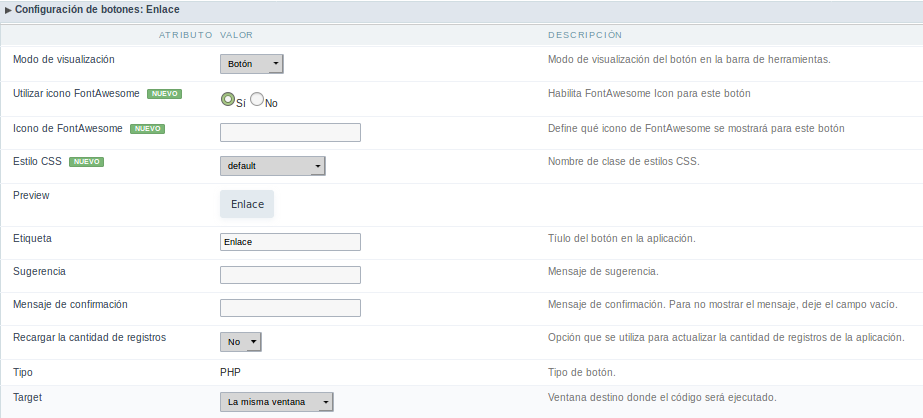
Task: Focus the Mensaje de confirmación field
Action: [x=290, y=308]
